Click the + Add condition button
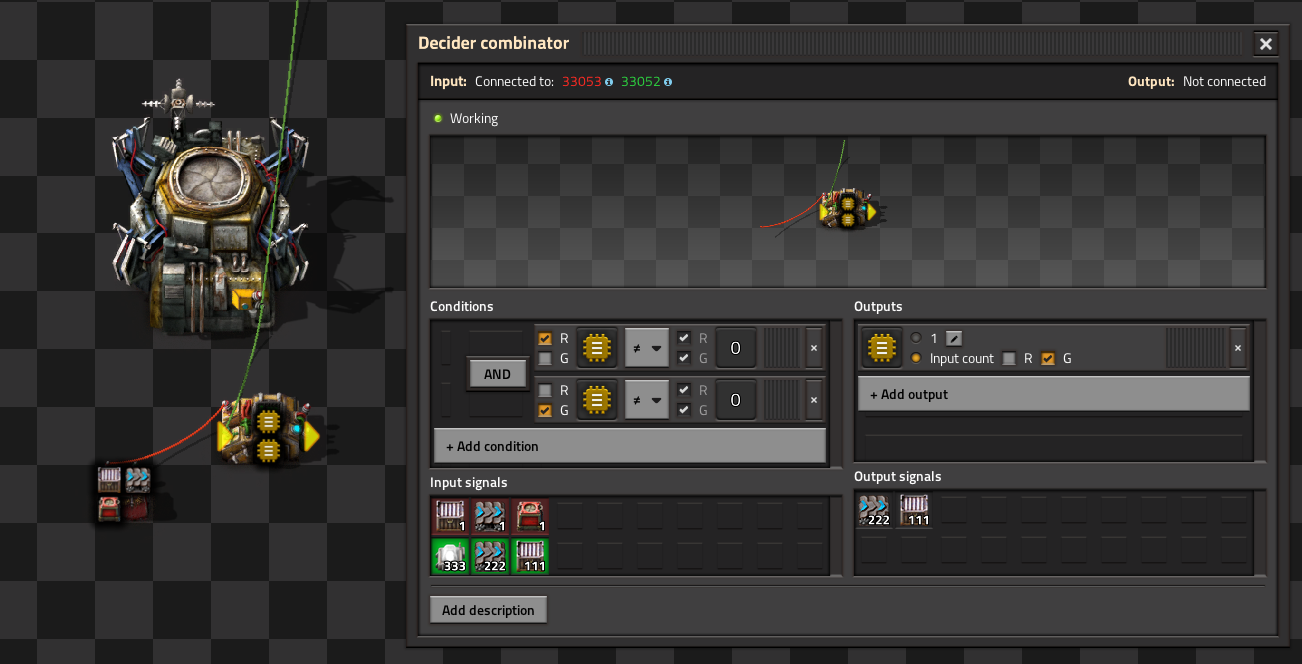 tap(630, 446)
